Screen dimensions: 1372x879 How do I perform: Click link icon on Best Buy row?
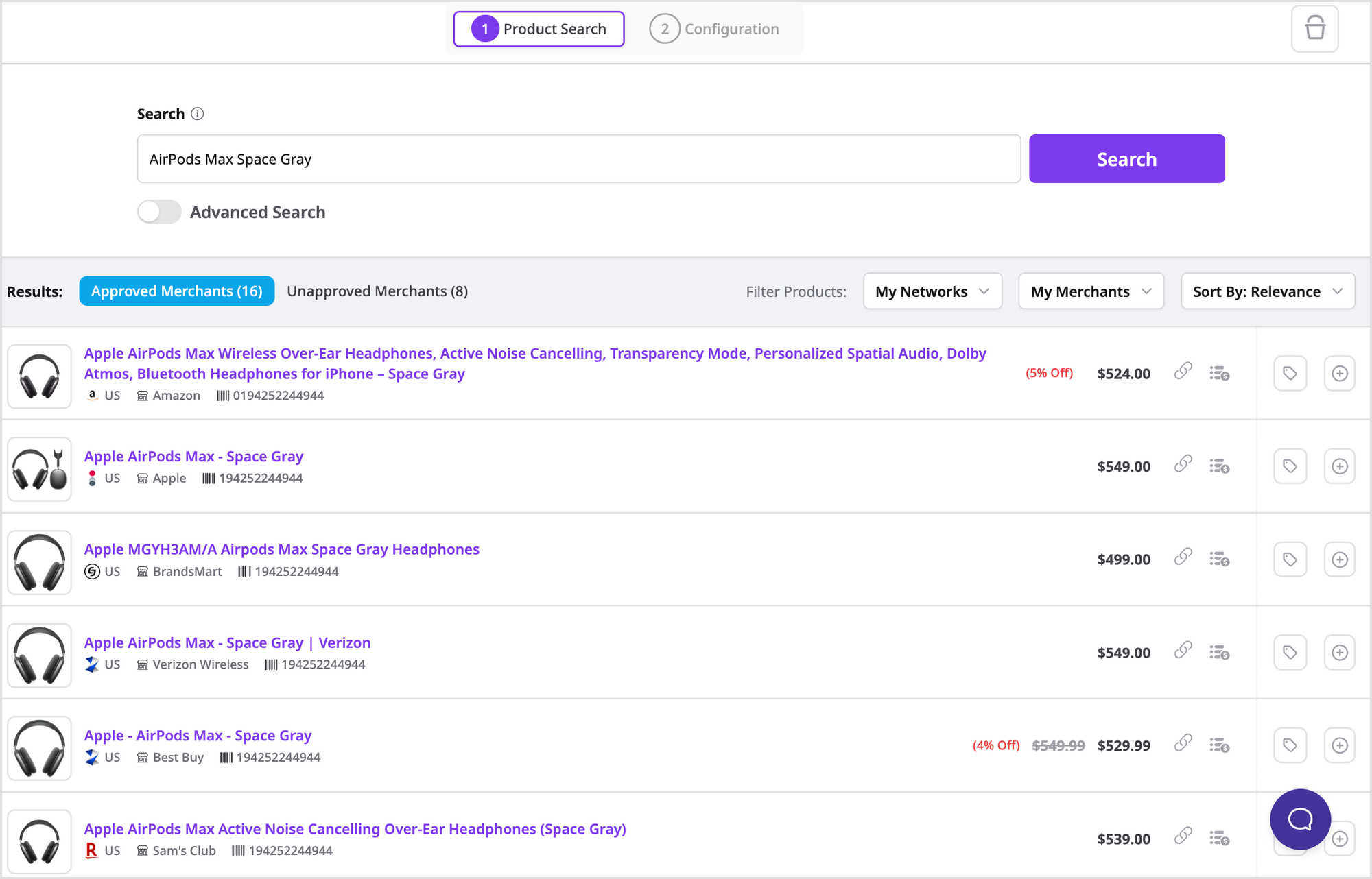click(x=1183, y=743)
